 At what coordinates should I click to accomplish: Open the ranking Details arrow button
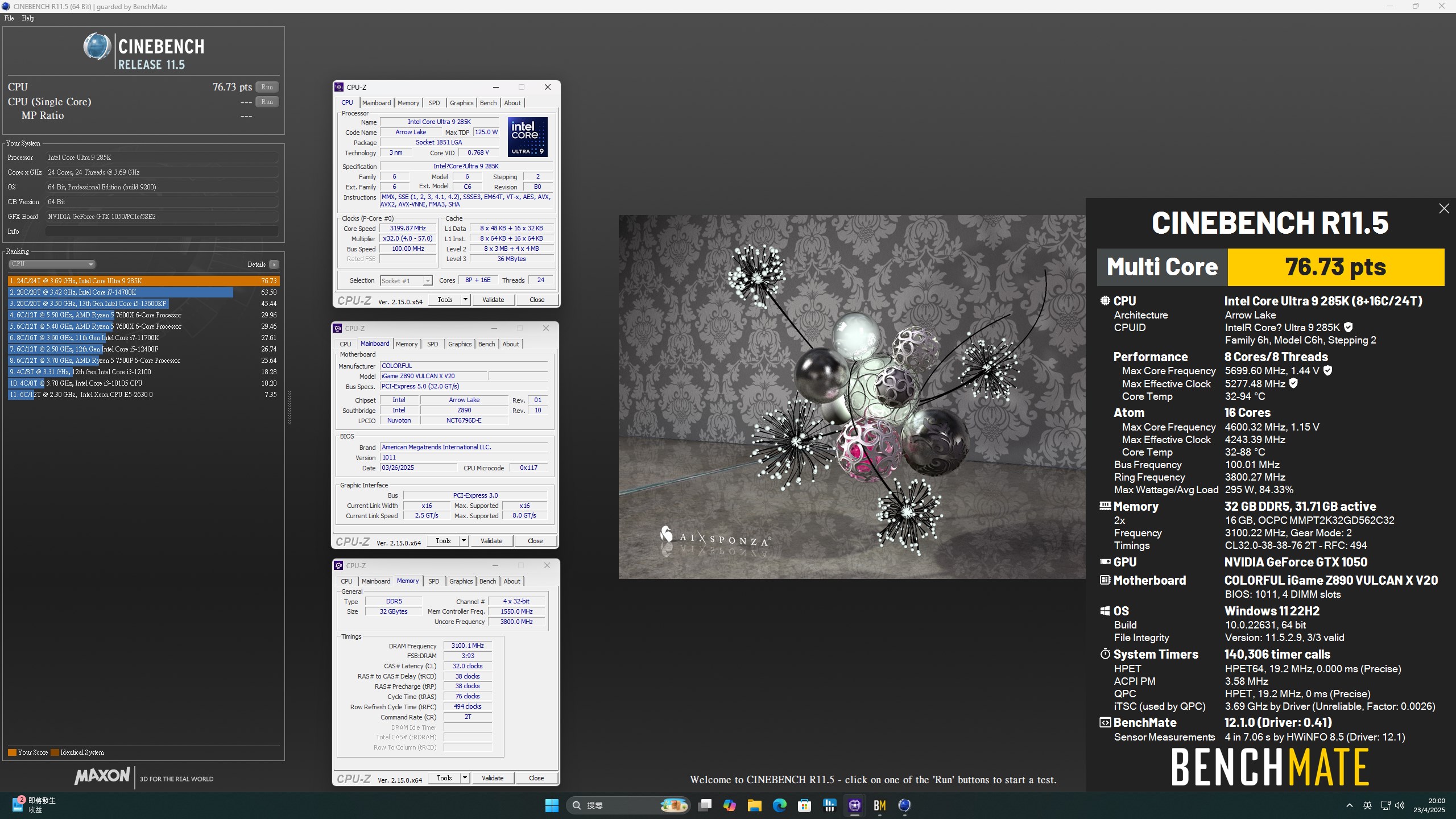[274, 264]
